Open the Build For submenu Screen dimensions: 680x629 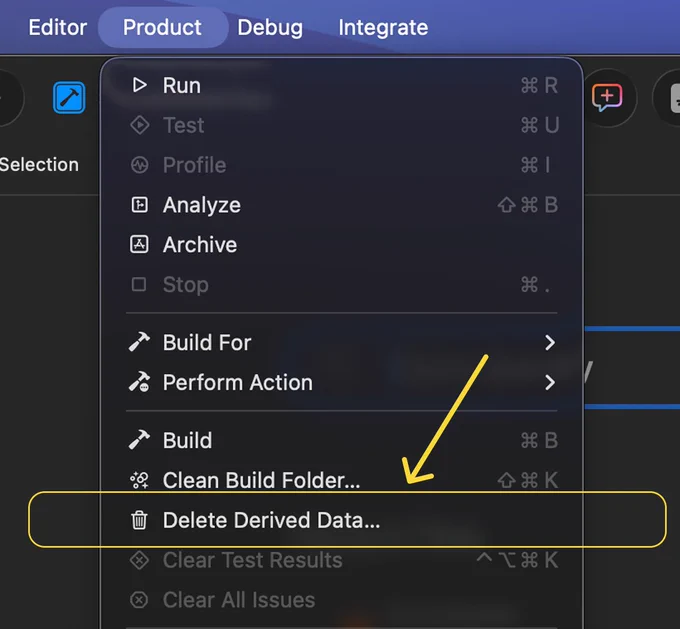[342, 343]
